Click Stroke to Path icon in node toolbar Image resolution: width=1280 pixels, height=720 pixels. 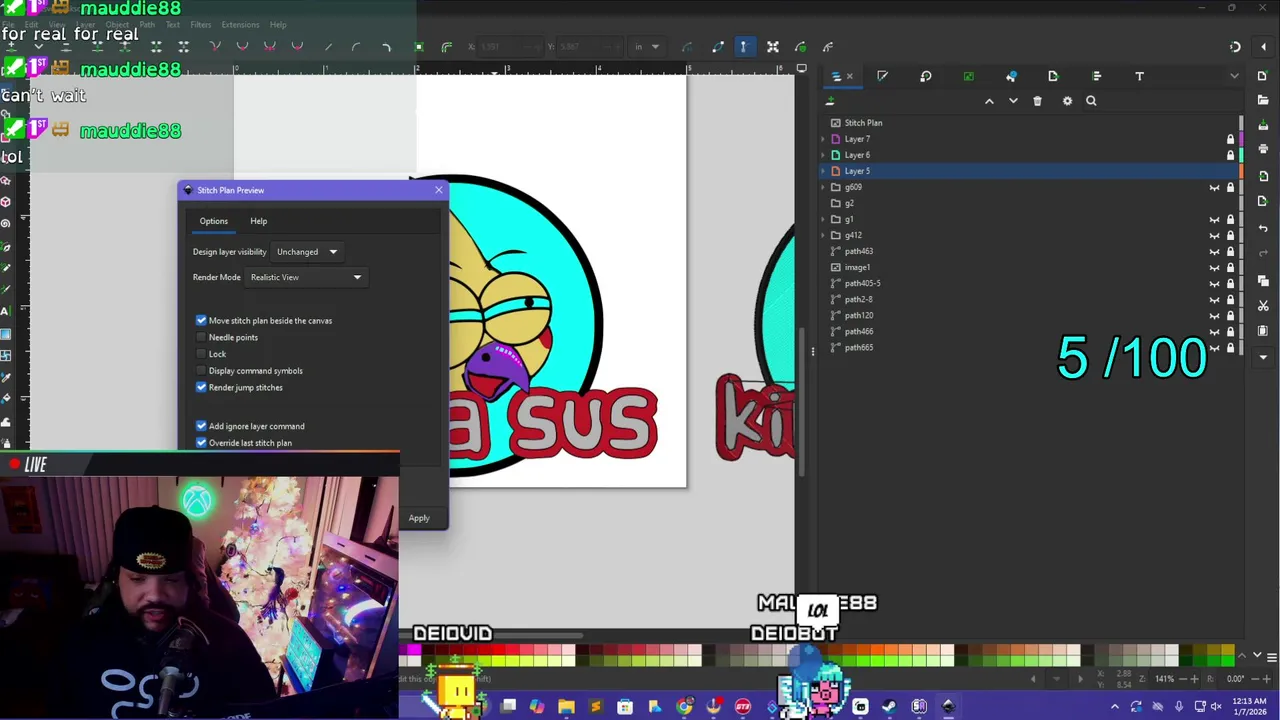447,47
